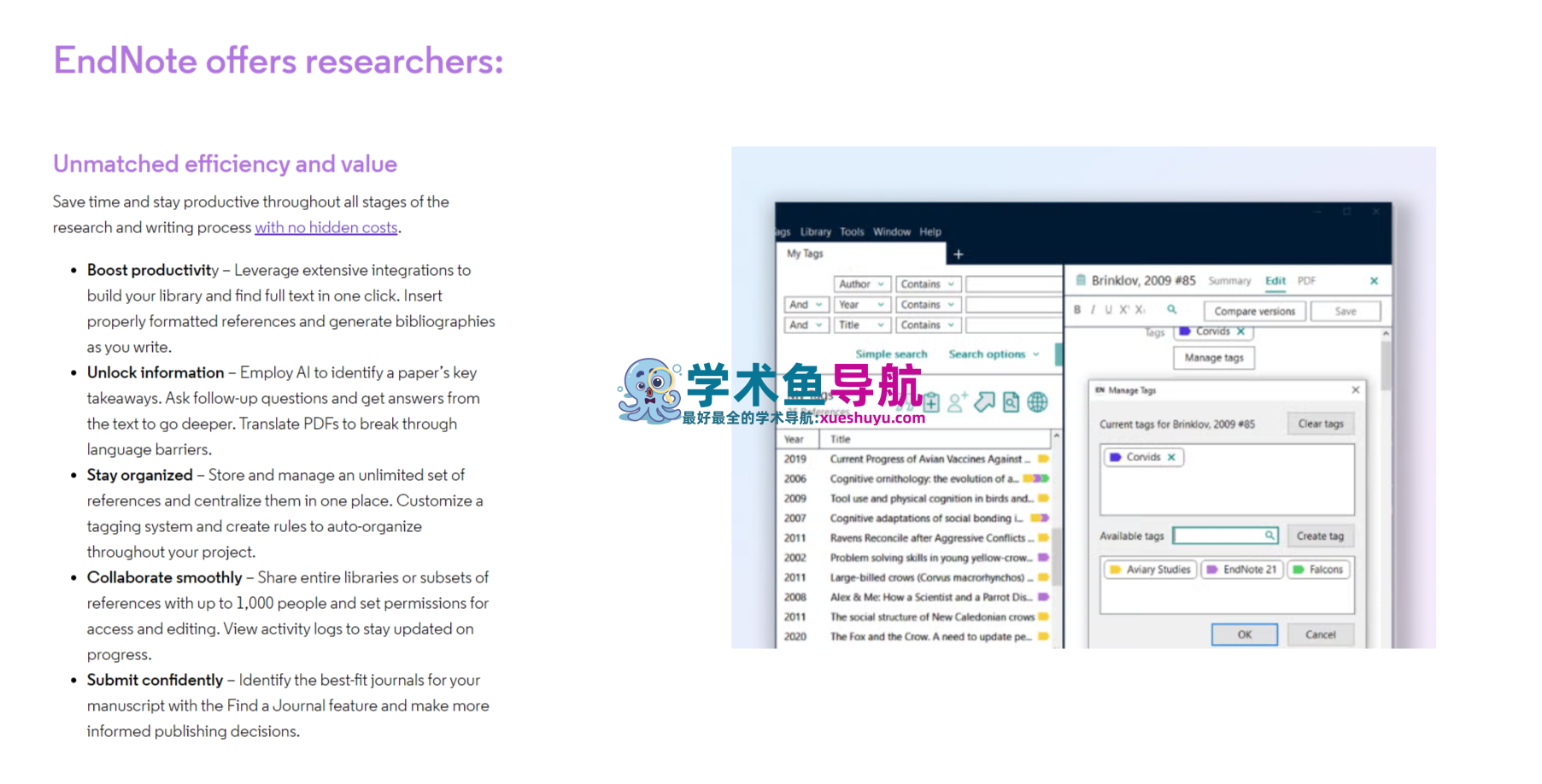Follow the with no hidden costs link
The image size is (1542, 784).
[326, 227]
